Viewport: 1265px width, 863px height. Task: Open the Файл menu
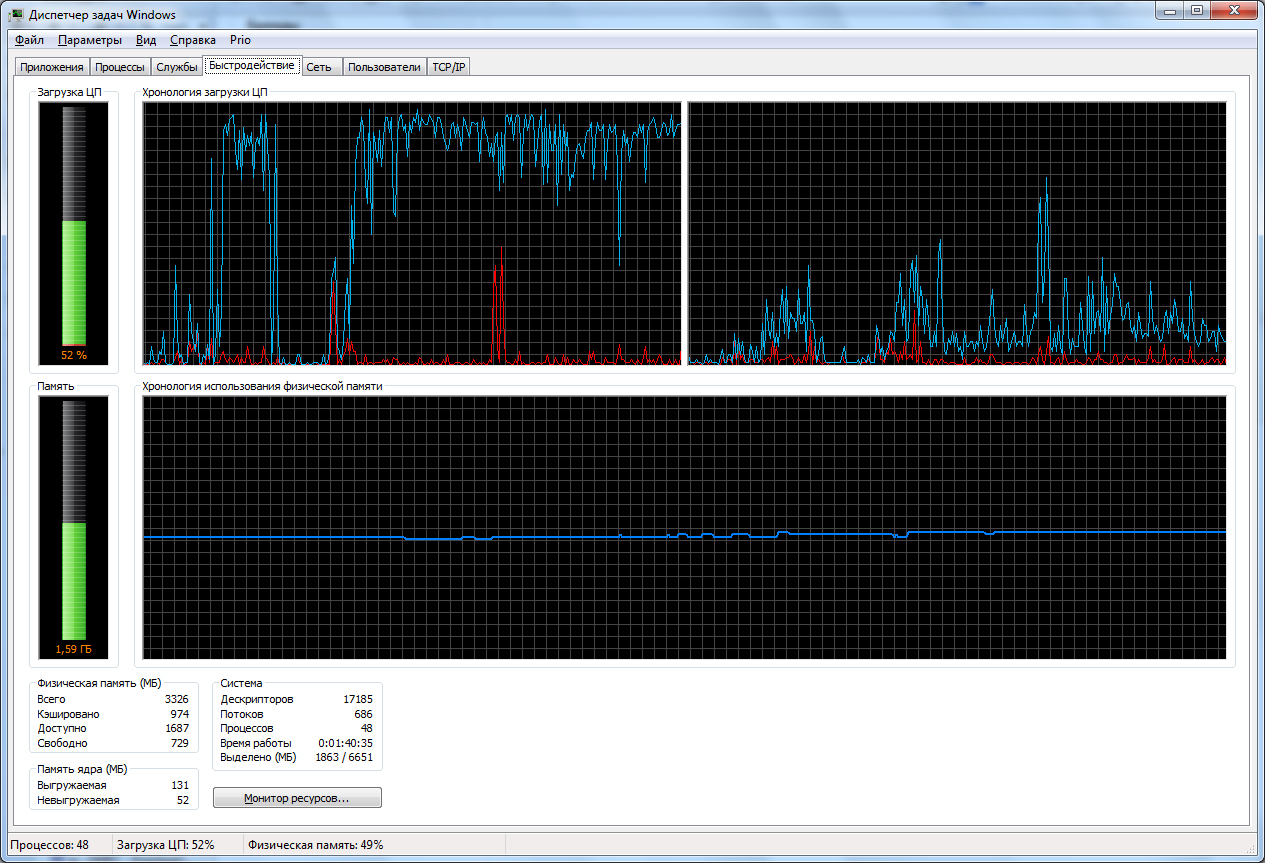coord(30,40)
